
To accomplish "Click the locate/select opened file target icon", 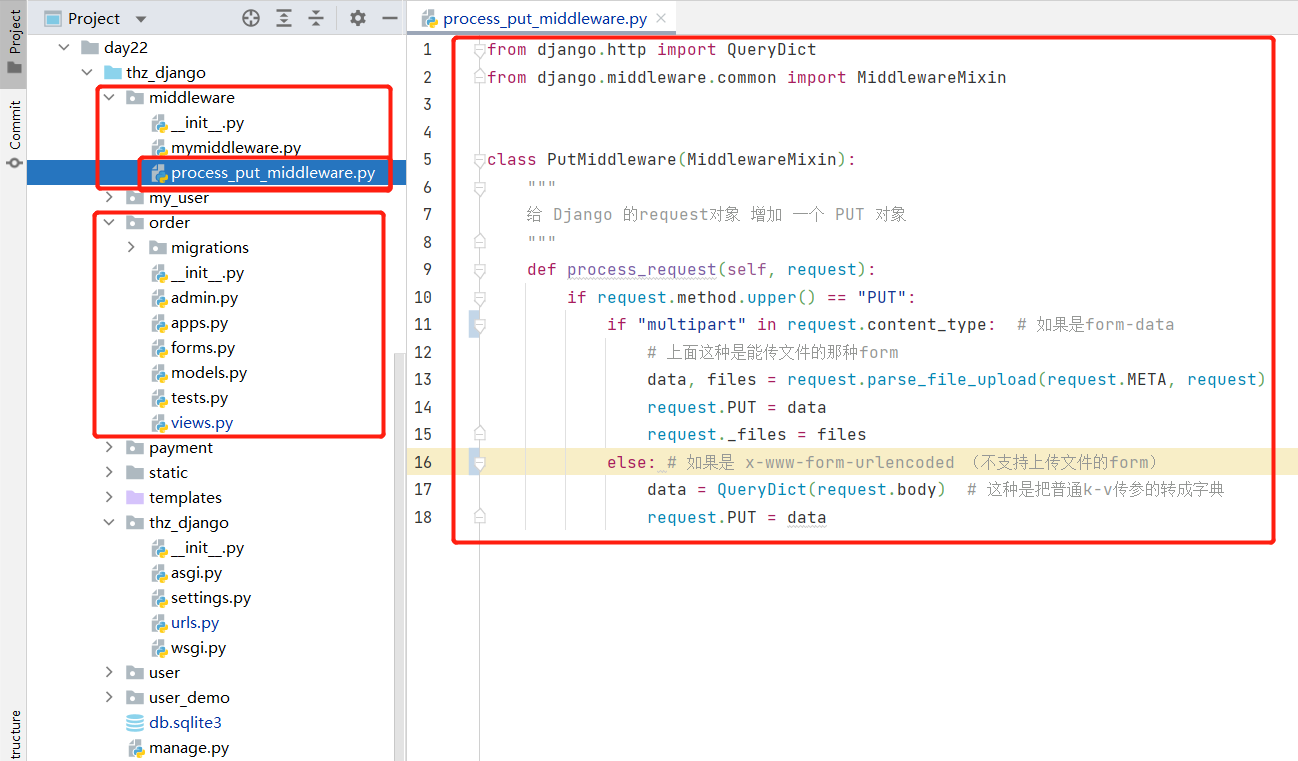I will (x=251, y=18).
